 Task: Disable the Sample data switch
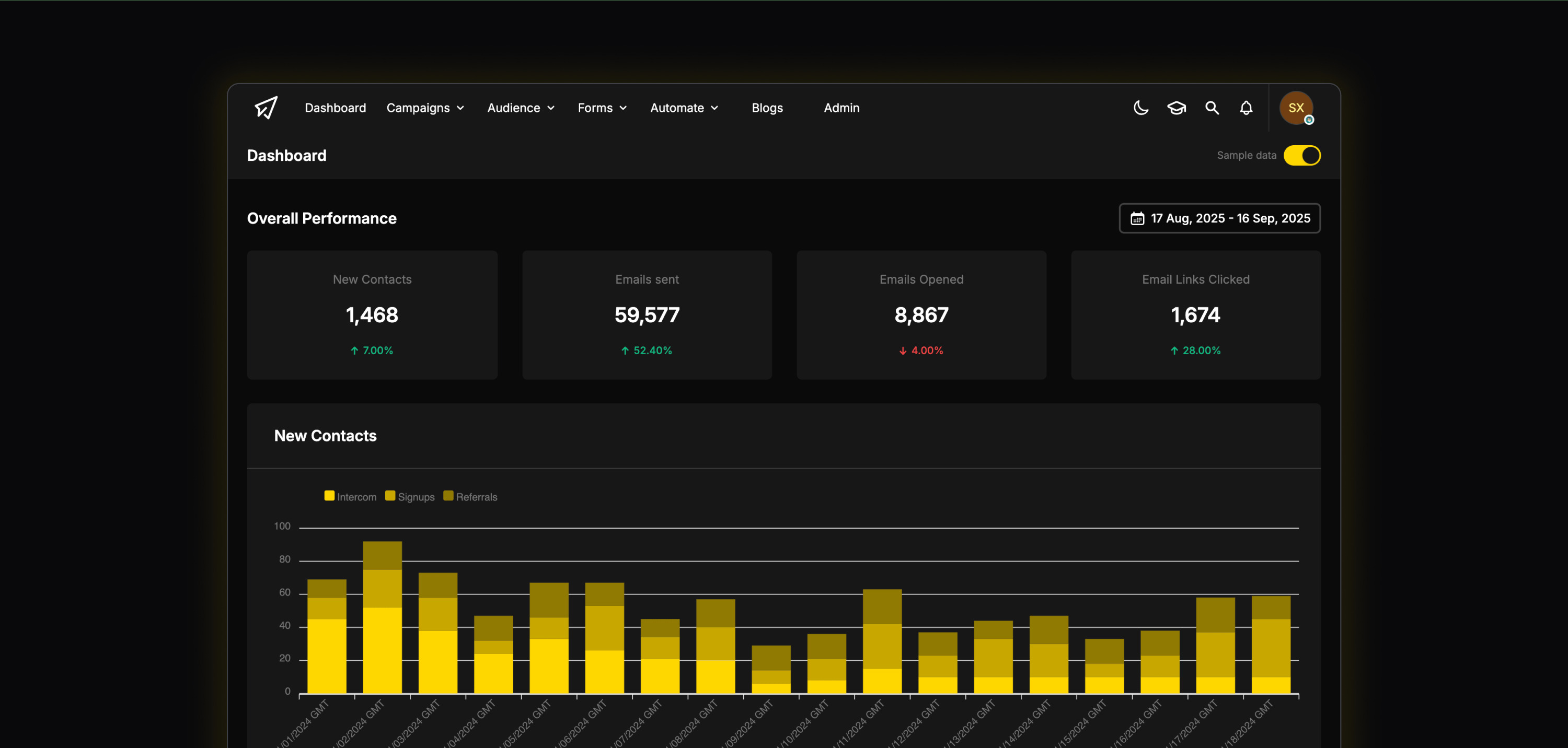point(1302,156)
